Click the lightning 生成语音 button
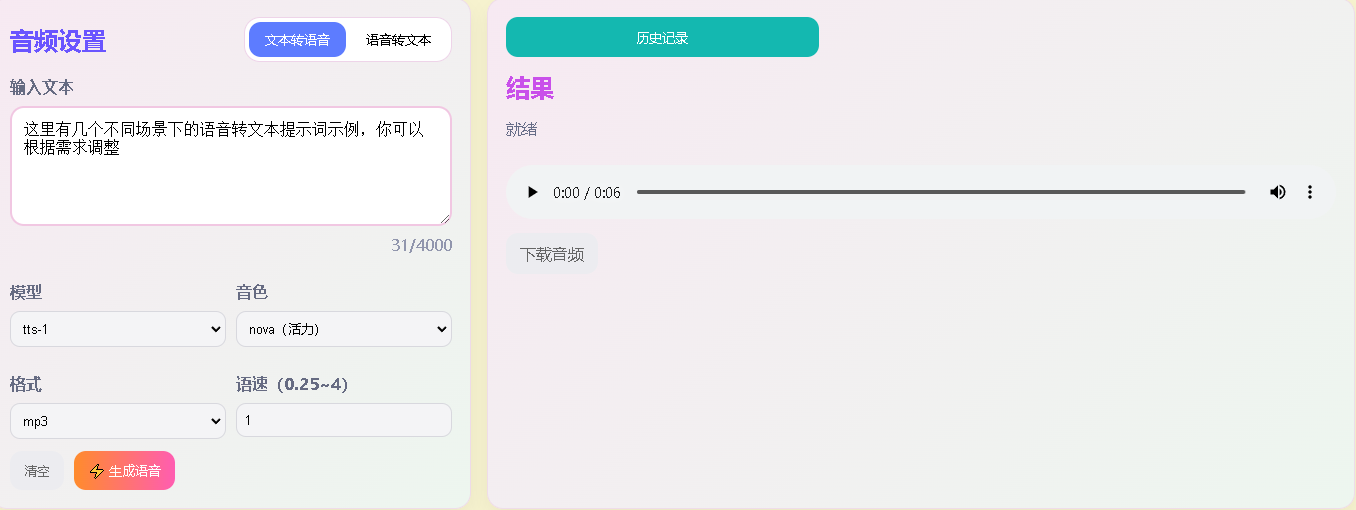This screenshot has height=510, width=1356. click(x=124, y=471)
